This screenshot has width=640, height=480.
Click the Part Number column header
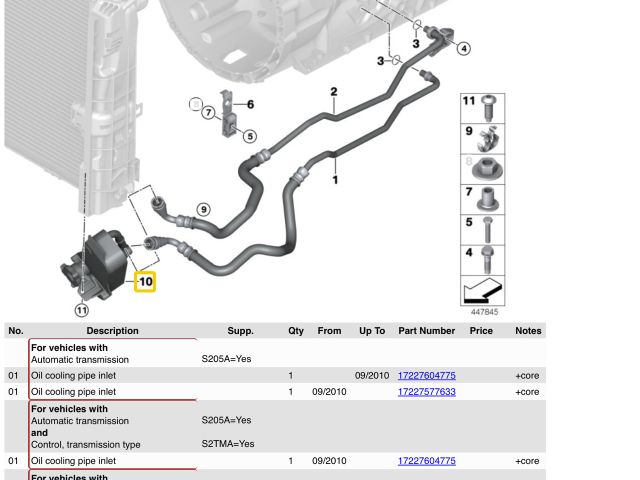pos(426,331)
